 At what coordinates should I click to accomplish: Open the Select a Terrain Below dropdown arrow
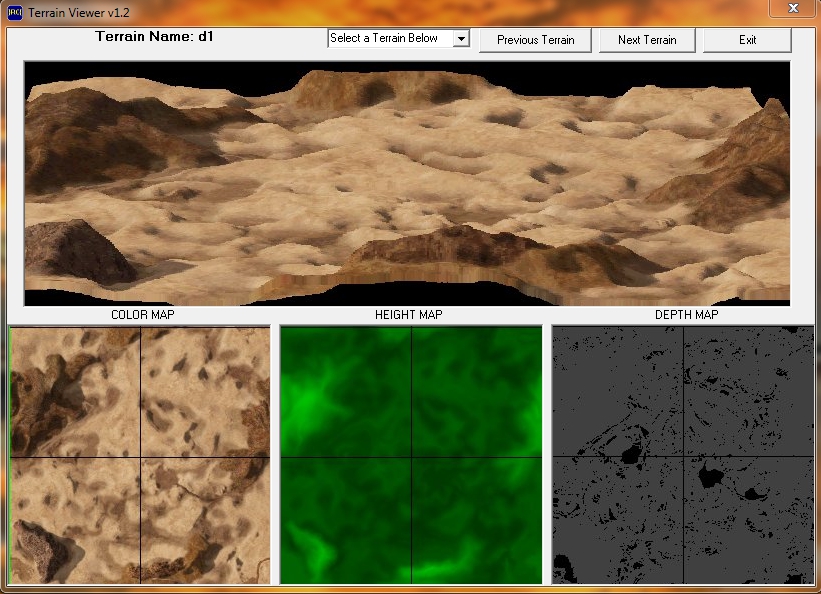(461, 38)
